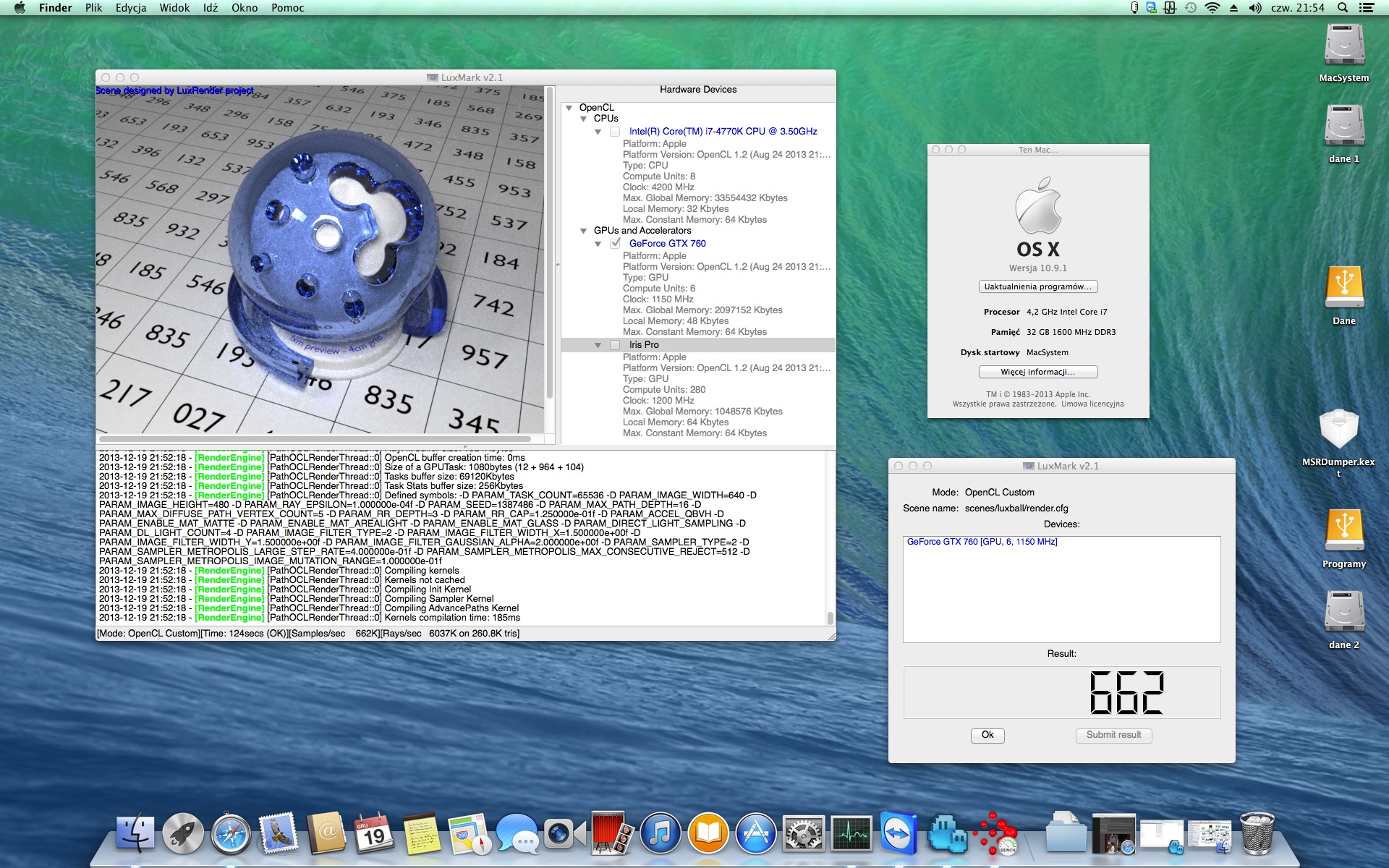This screenshot has width=1389, height=868.
Task: Open the Plik menu
Action: point(93,8)
